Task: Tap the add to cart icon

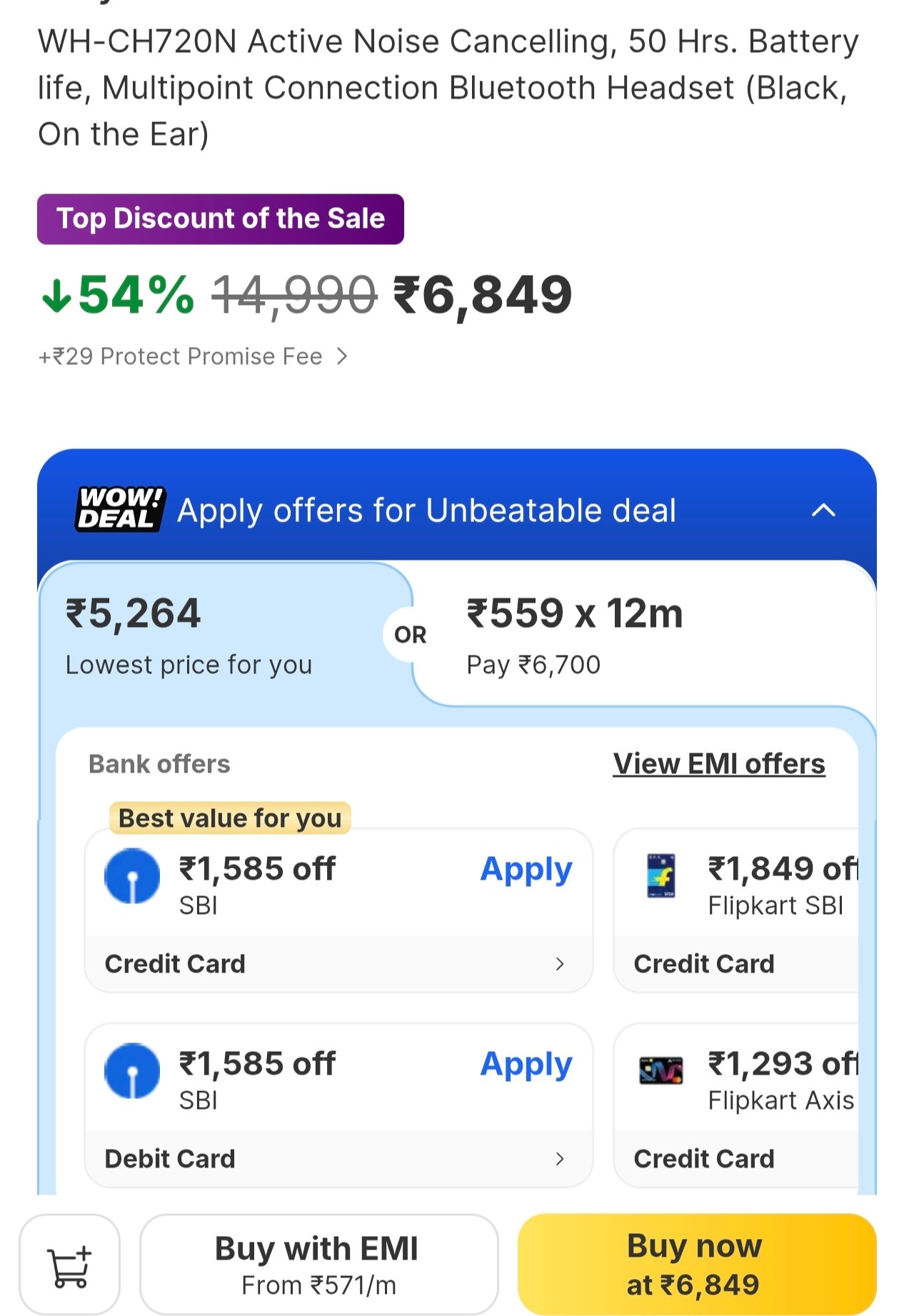Action: (69, 1266)
